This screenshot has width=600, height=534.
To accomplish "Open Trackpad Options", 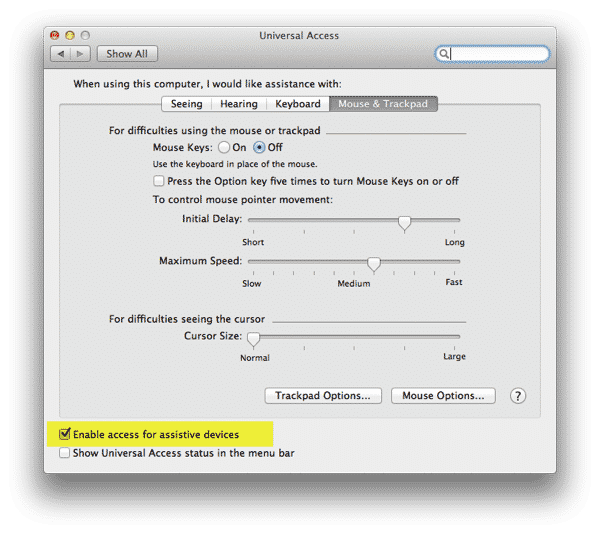I will 322,396.
